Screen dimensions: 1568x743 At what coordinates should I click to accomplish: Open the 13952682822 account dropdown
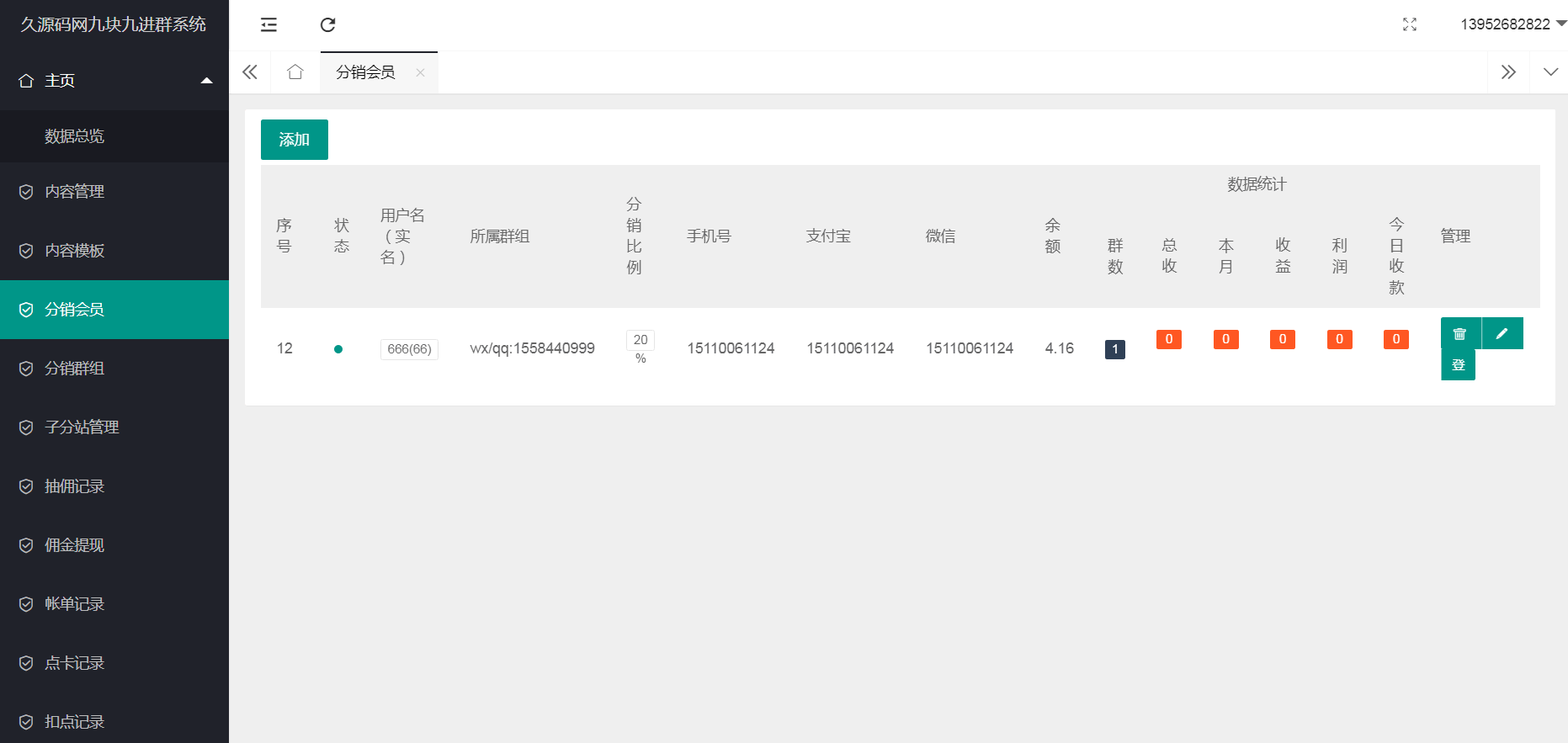(x=1512, y=24)
